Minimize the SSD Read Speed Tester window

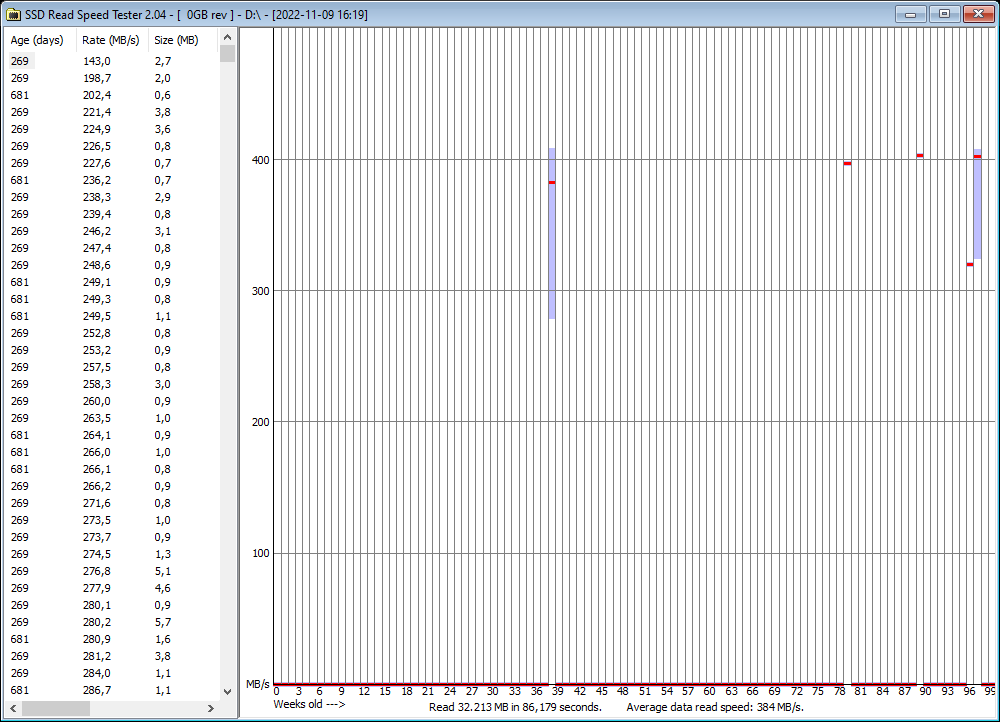coord(910,13)
